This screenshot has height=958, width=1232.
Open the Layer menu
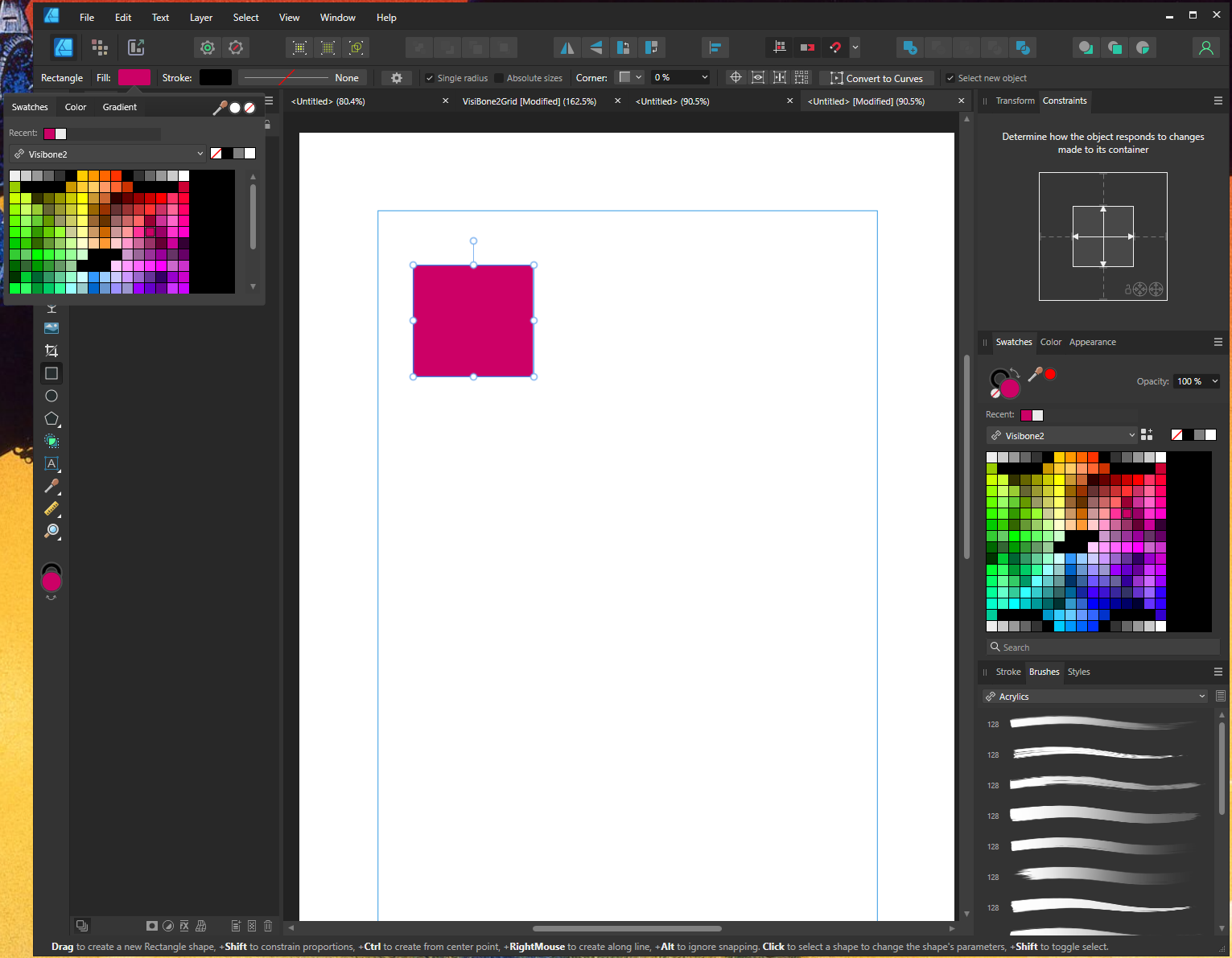click(x=201, y=18)
